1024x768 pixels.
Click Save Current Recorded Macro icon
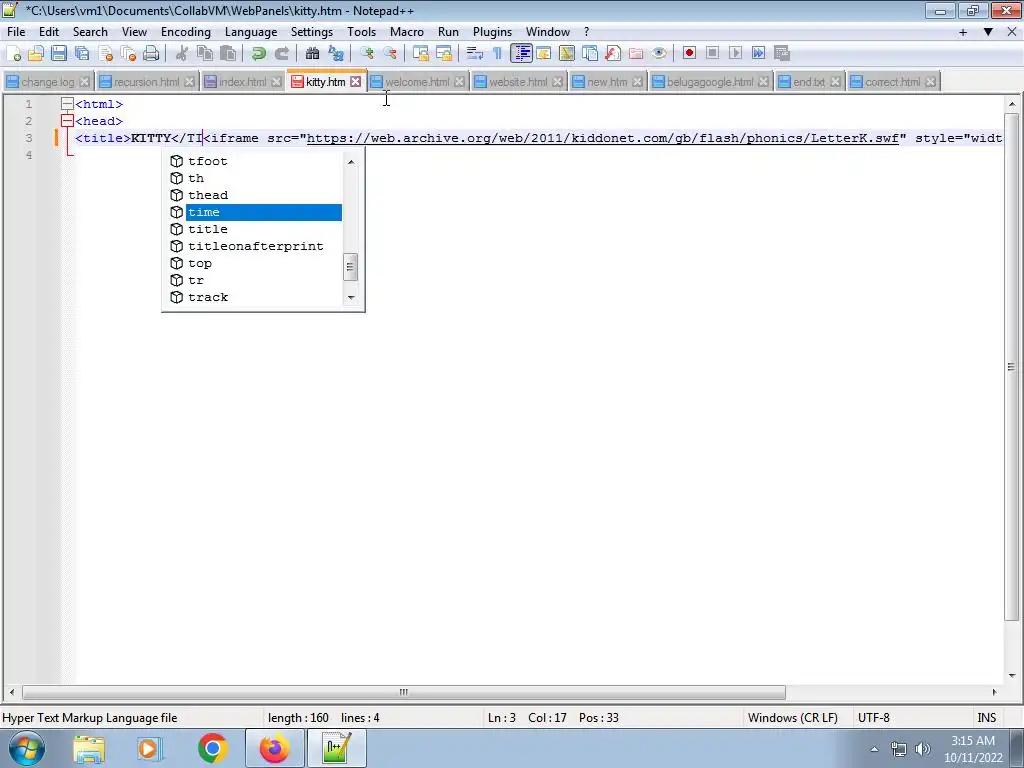782,54
